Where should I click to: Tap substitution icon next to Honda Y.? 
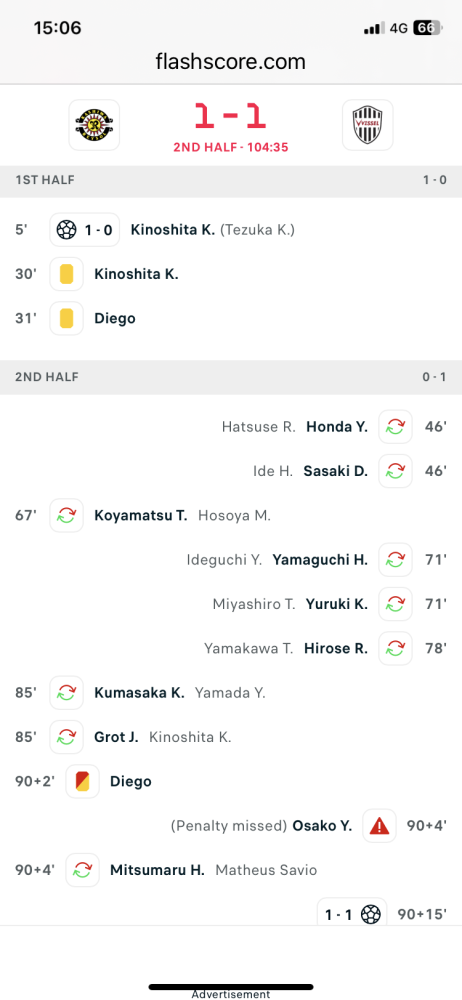[x=395, y=427]
